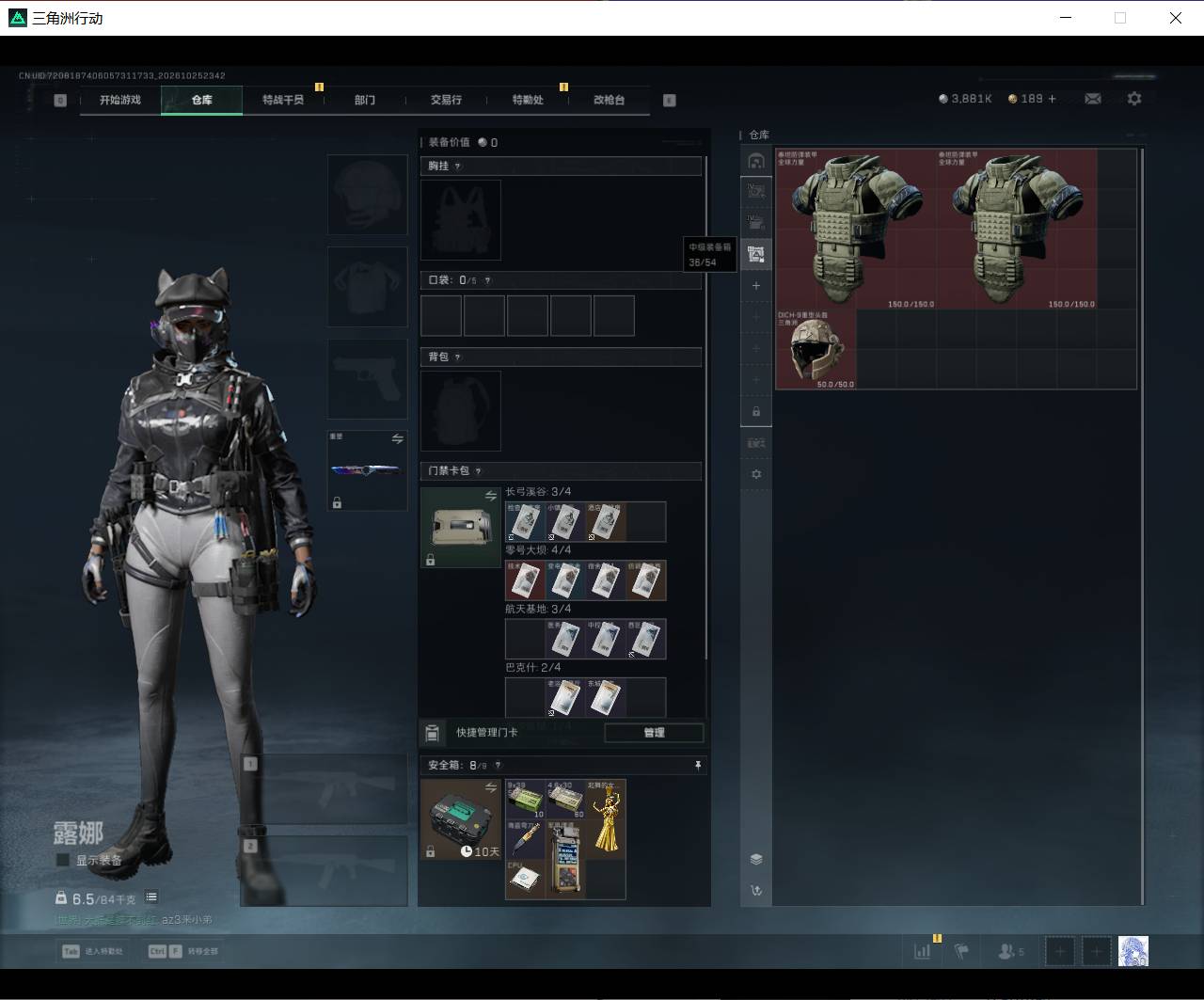Open the settings gear in top bar
Screen dimensions: 1204x1000
tap(1134, 99)
